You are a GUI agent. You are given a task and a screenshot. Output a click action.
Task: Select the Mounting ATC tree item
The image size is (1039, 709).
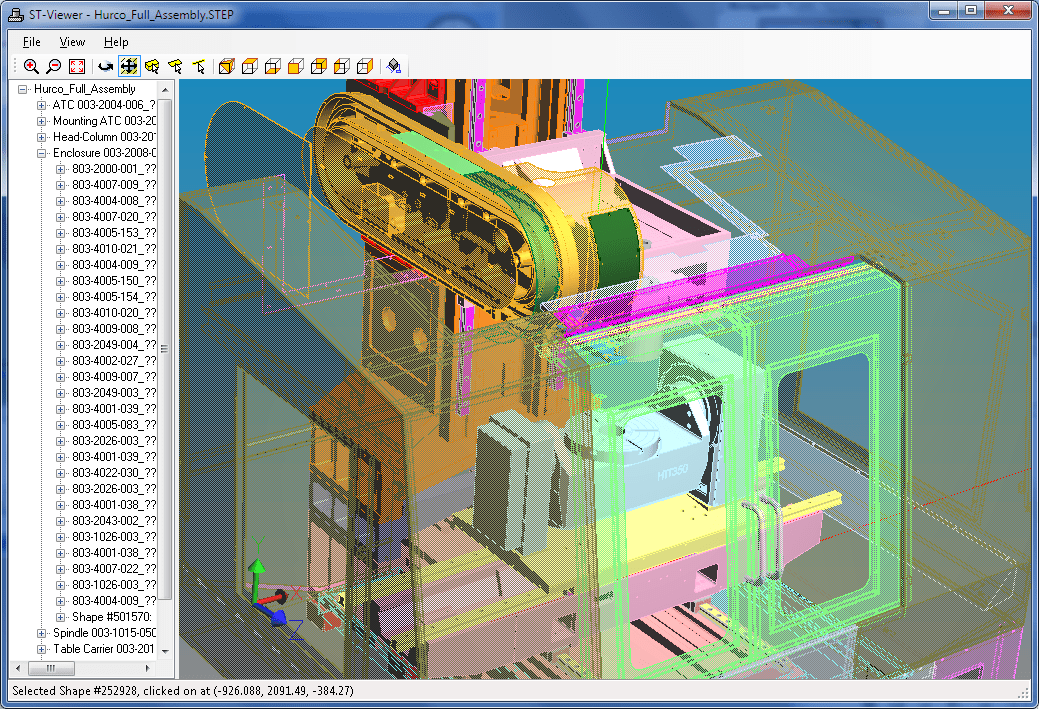[x=104, y=121]
